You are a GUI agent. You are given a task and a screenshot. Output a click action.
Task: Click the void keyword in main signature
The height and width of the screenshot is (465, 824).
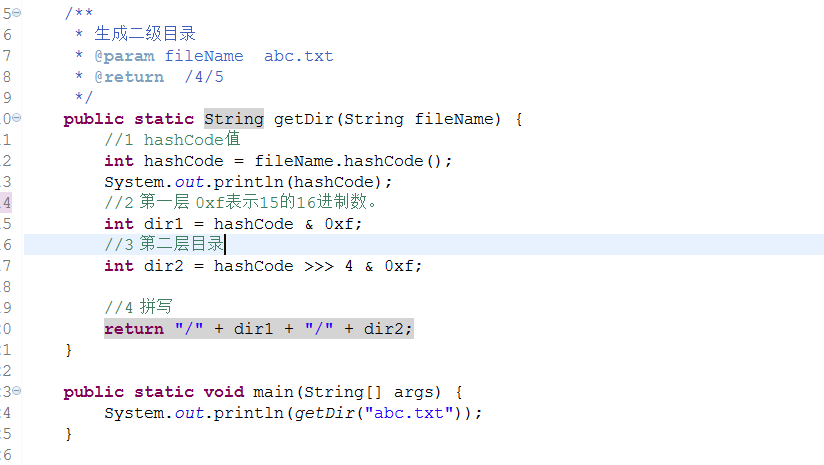click(224, 392)
